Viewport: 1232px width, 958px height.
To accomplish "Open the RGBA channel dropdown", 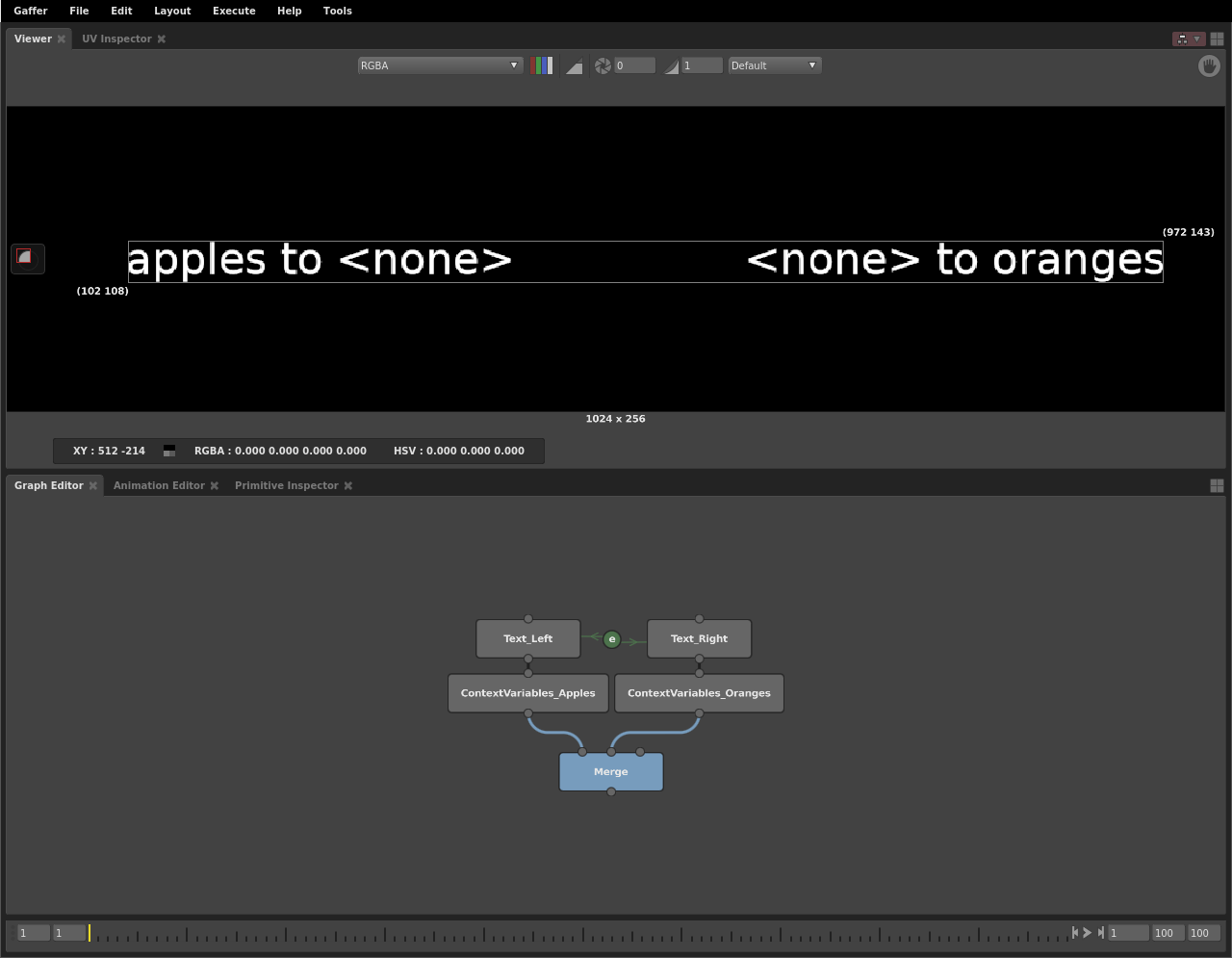I will point(439,65).
